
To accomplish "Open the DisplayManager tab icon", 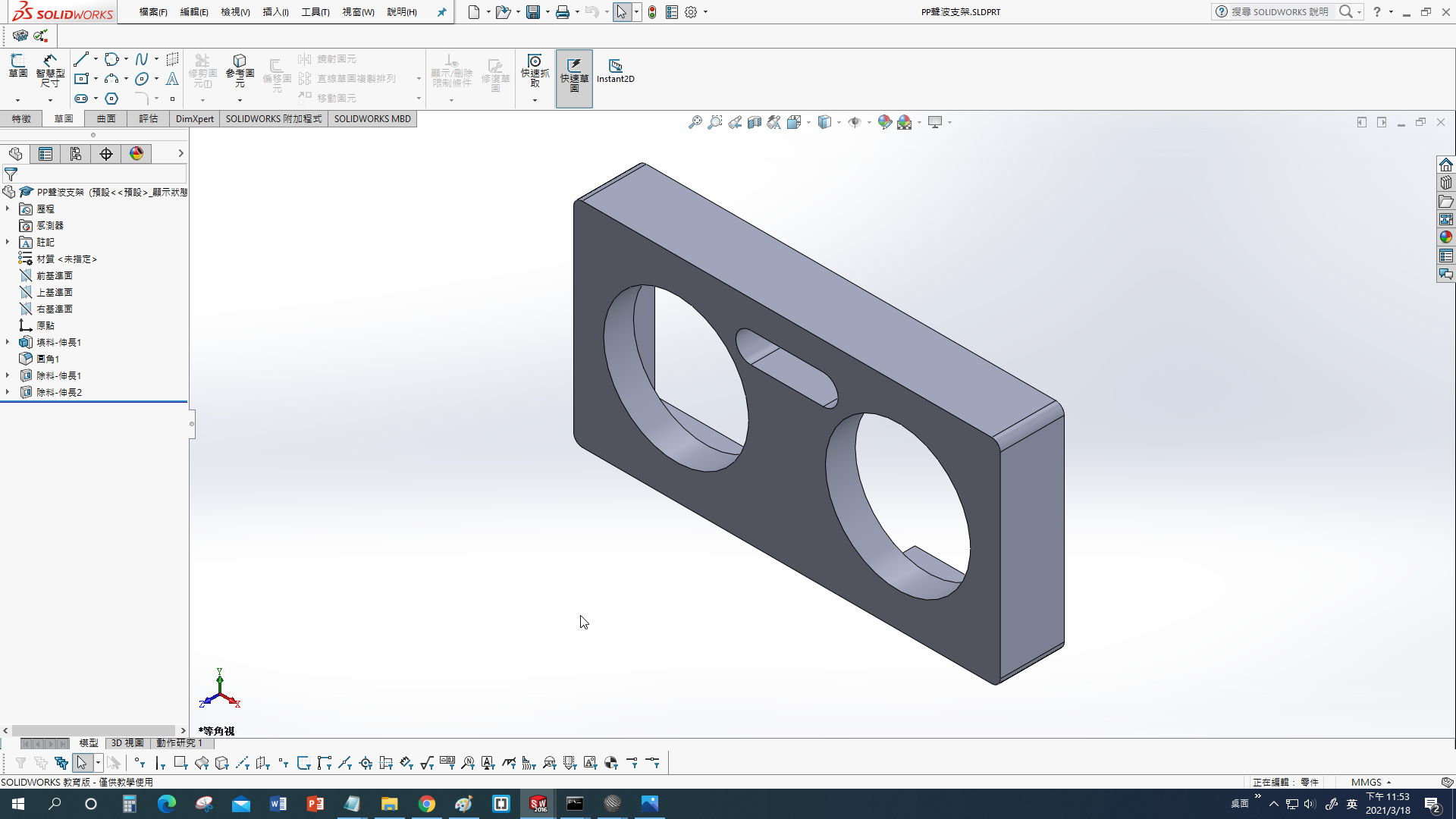I will pos(136,154).
